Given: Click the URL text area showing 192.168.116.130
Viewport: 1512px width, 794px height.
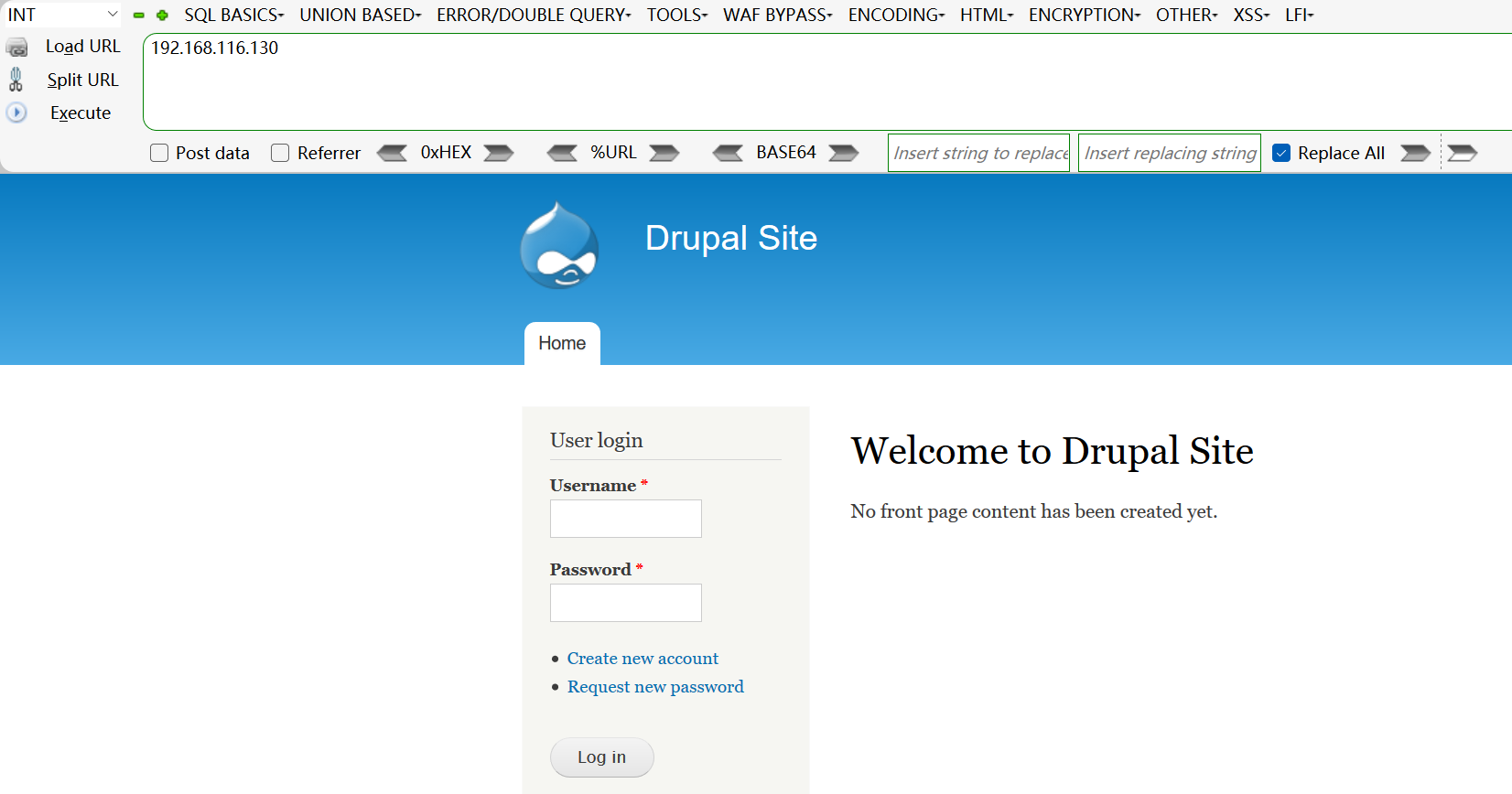Looking at the screenshot, I should point(827,82).
